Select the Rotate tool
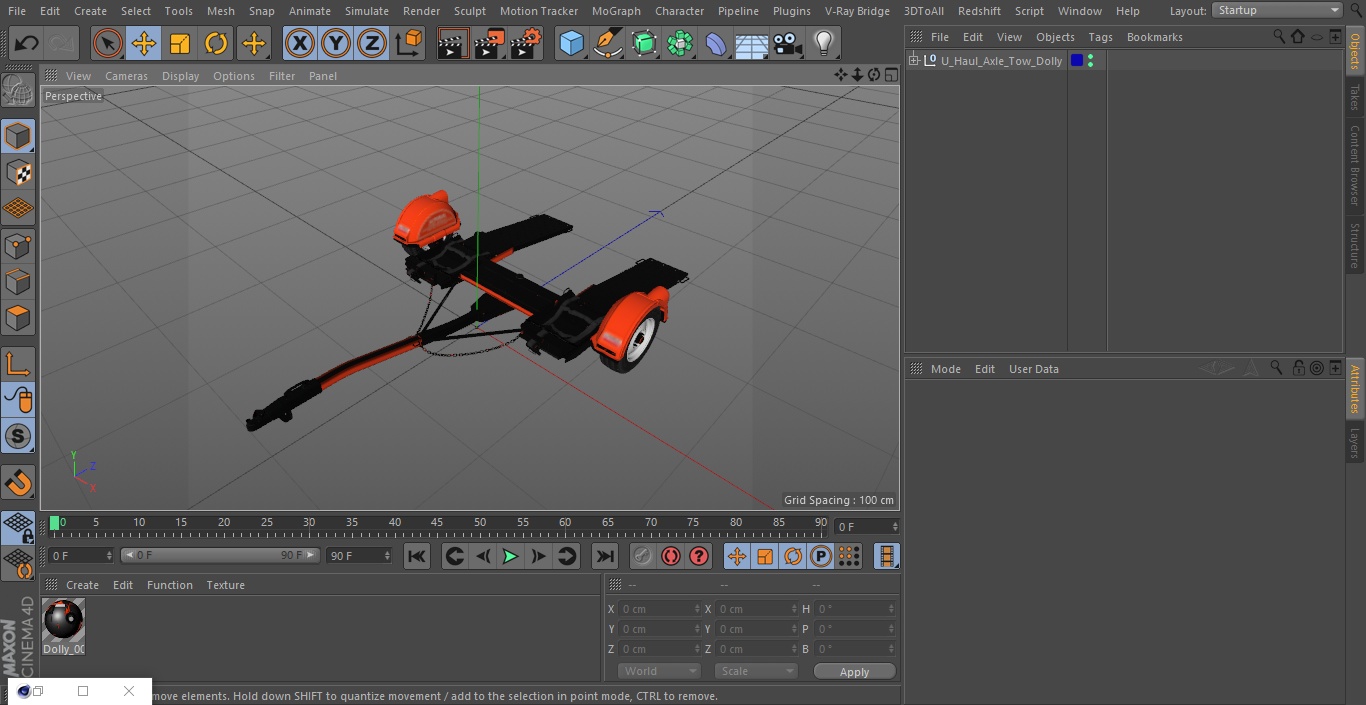 pos(216,43)
